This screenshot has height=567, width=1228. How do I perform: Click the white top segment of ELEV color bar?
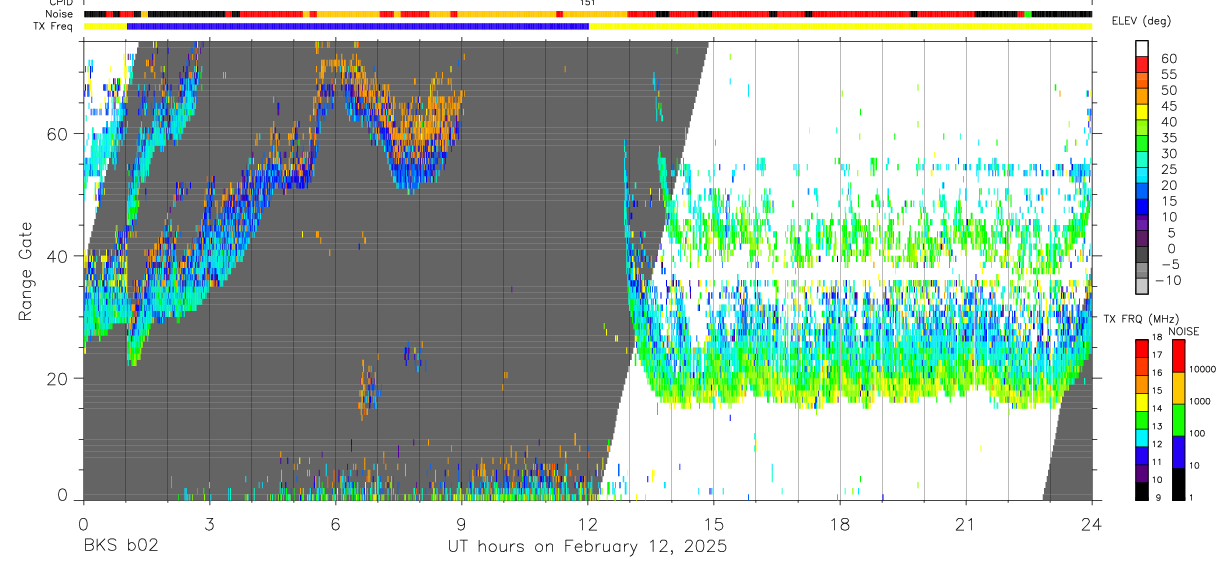click(1142, 49)
